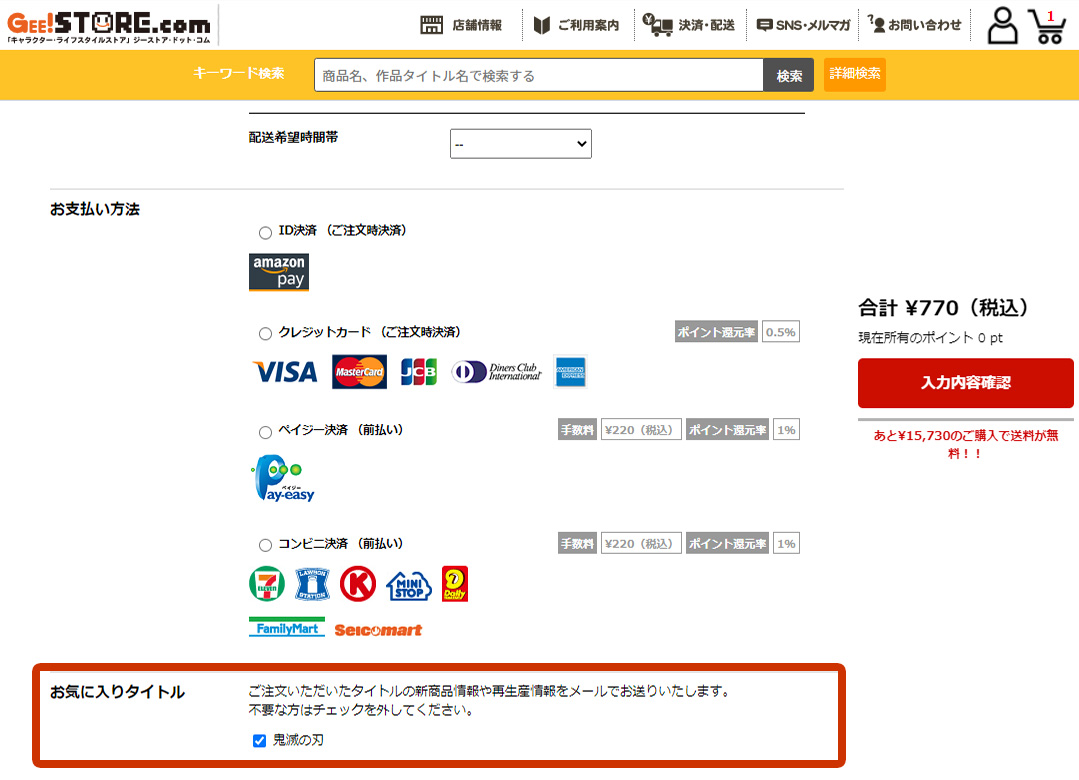The width and height of the screenshot is (1079, 780).
Task: Open 決済・配送 menu item
Action: point(707,25)
